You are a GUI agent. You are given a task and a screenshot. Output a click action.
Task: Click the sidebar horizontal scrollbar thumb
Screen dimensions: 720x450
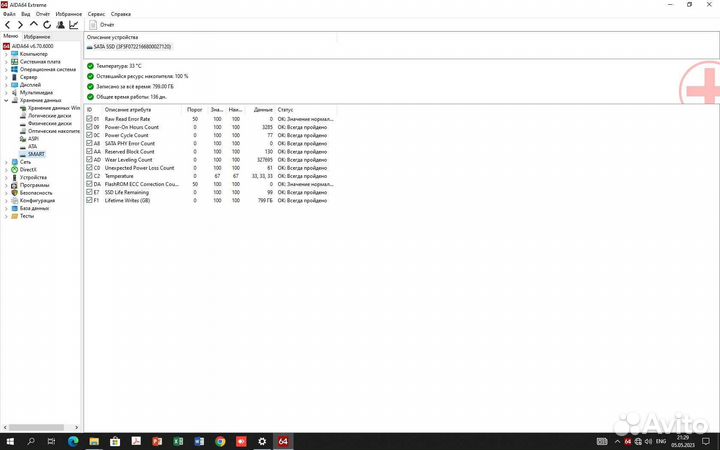(36, 428)
